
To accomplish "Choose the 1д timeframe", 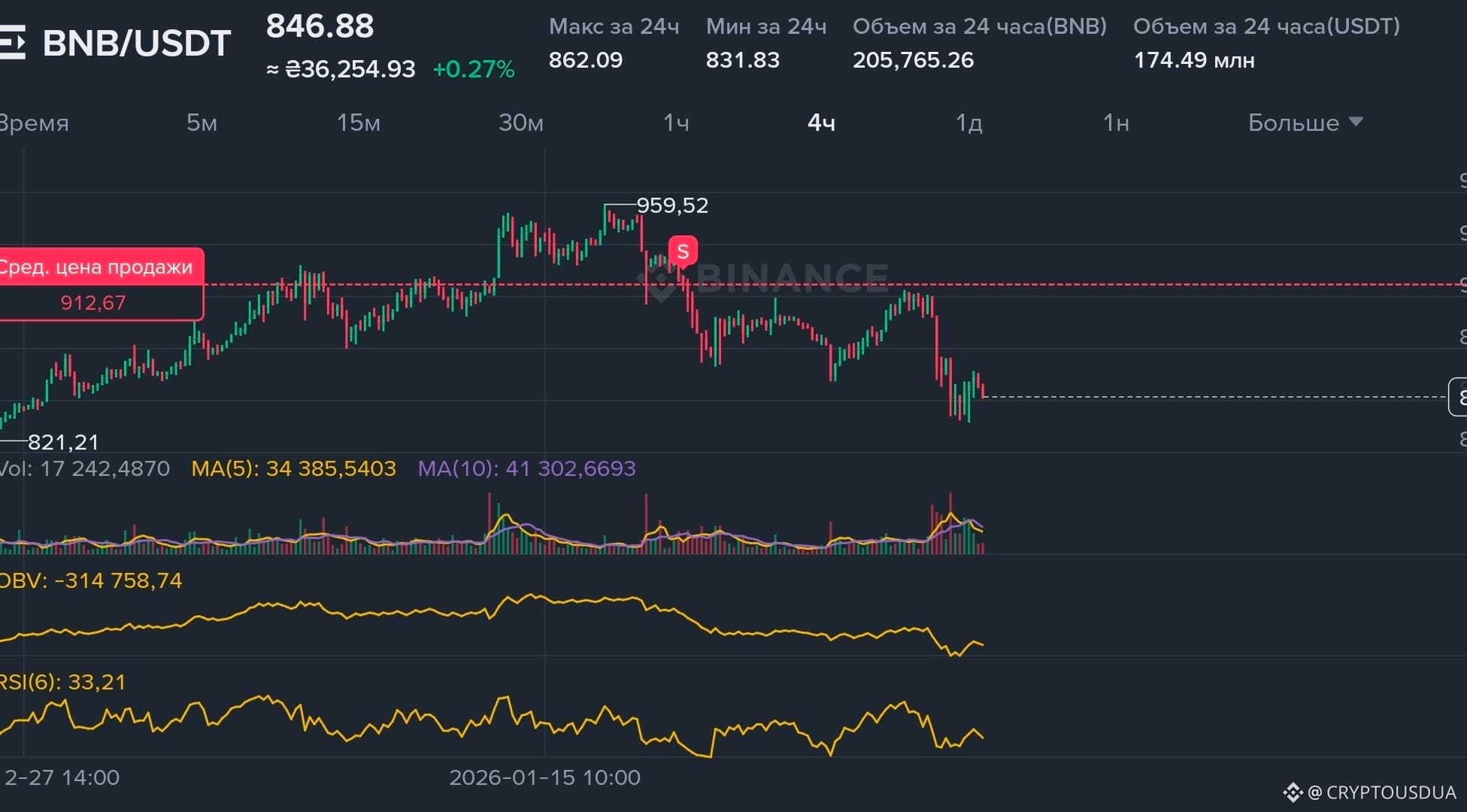I will tap(968, 123).
